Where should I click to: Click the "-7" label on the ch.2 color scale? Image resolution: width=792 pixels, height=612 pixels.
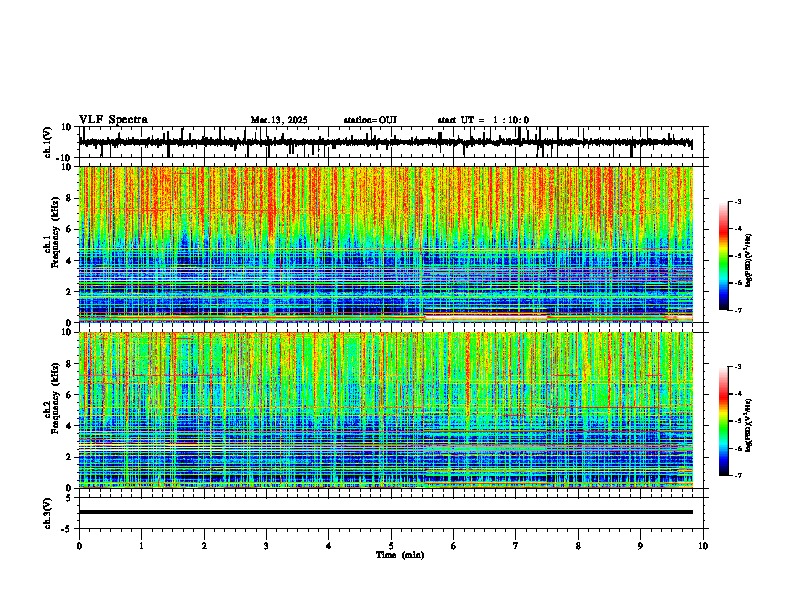pyautogui.click(x=737, y=475)
